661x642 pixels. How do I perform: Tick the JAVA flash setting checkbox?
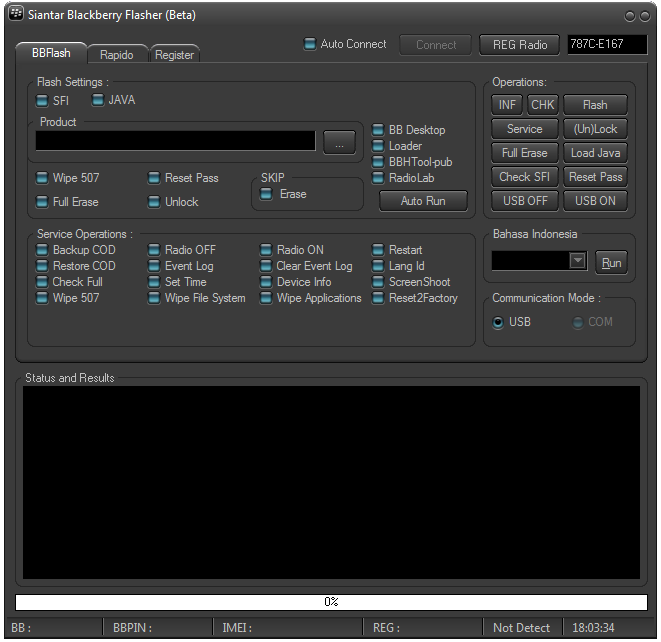98,100
